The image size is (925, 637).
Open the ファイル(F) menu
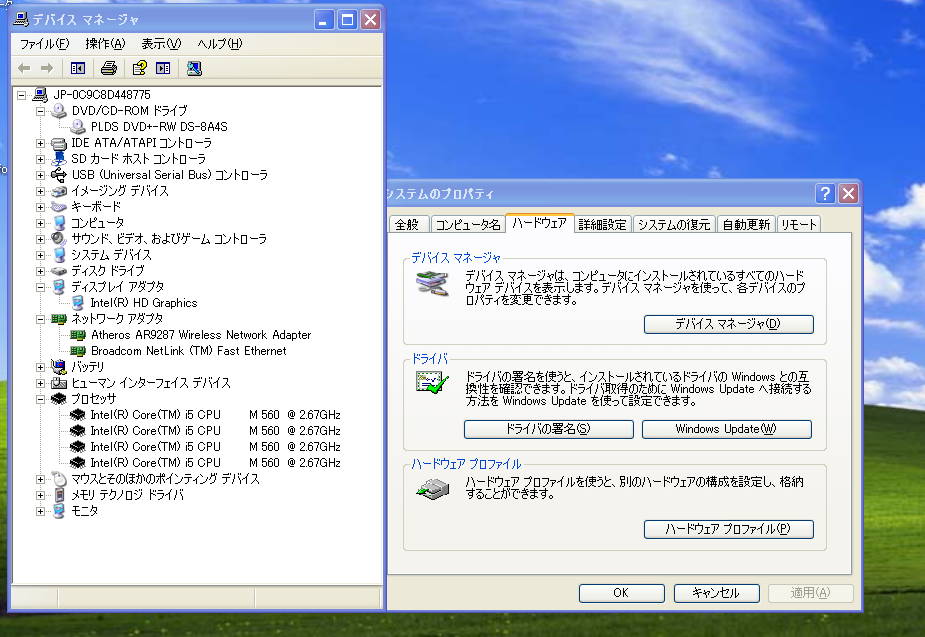coord(45,44)
